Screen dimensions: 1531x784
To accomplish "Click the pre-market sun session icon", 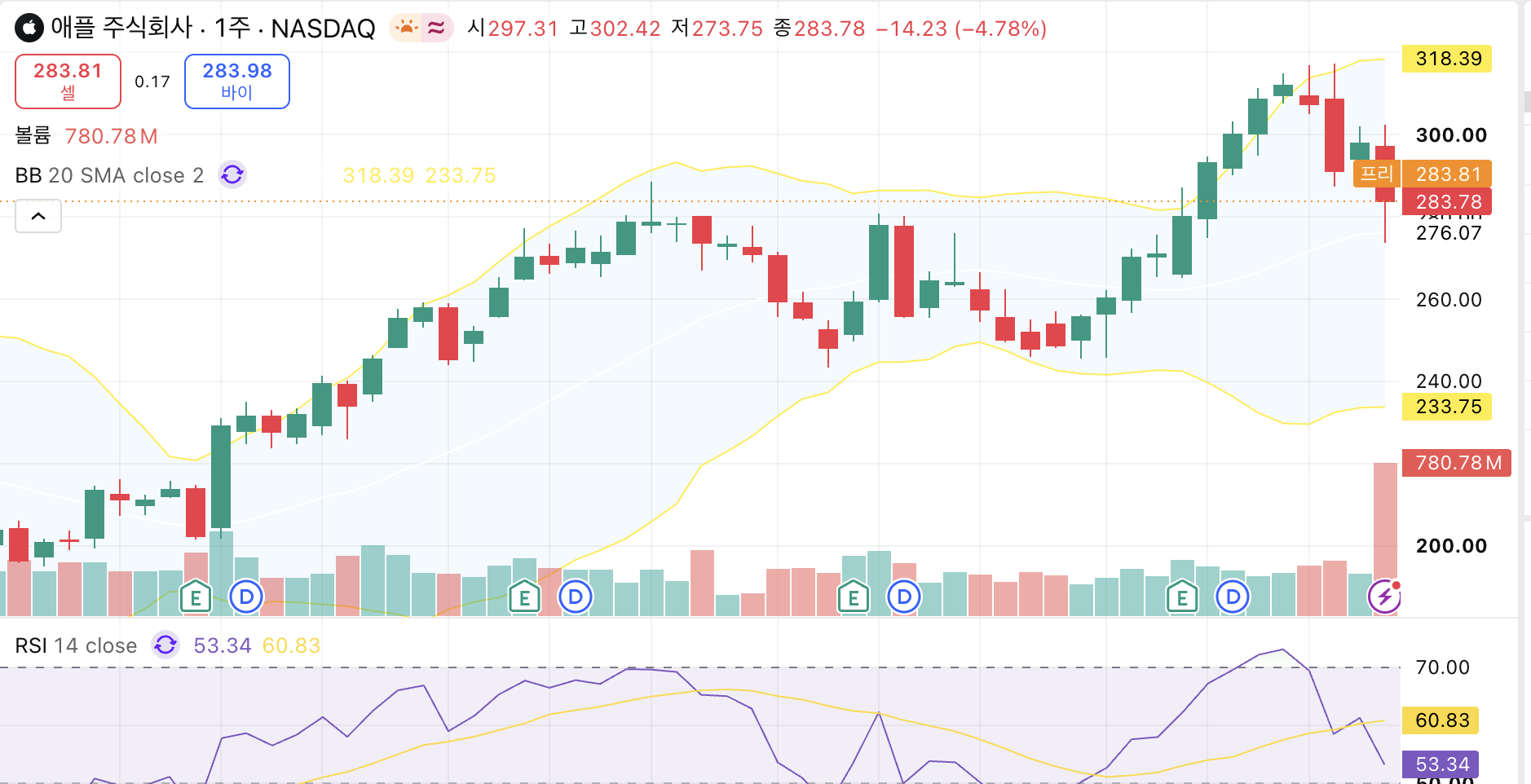I will coord(406,29).
